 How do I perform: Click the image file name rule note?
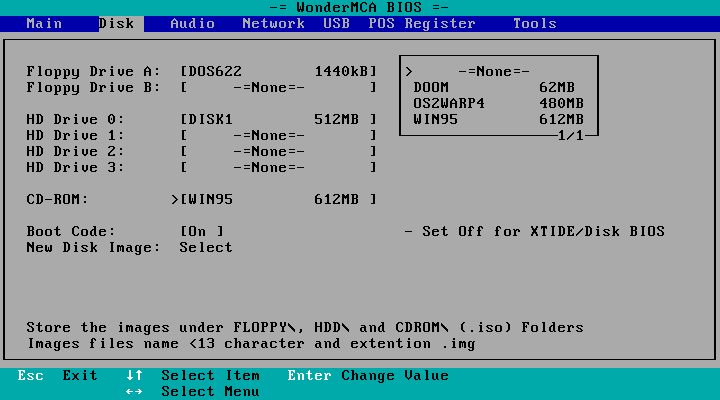251,344
